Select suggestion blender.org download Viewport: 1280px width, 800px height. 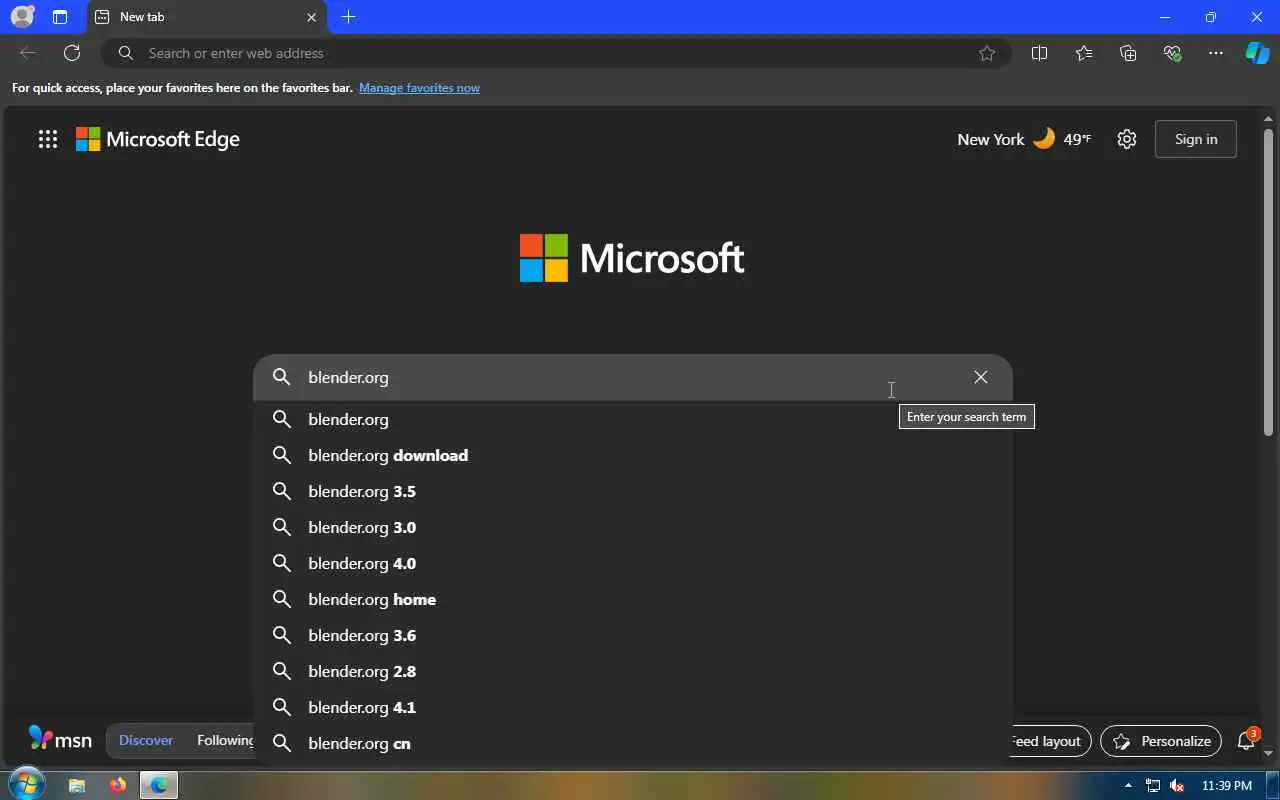point(633,455)
